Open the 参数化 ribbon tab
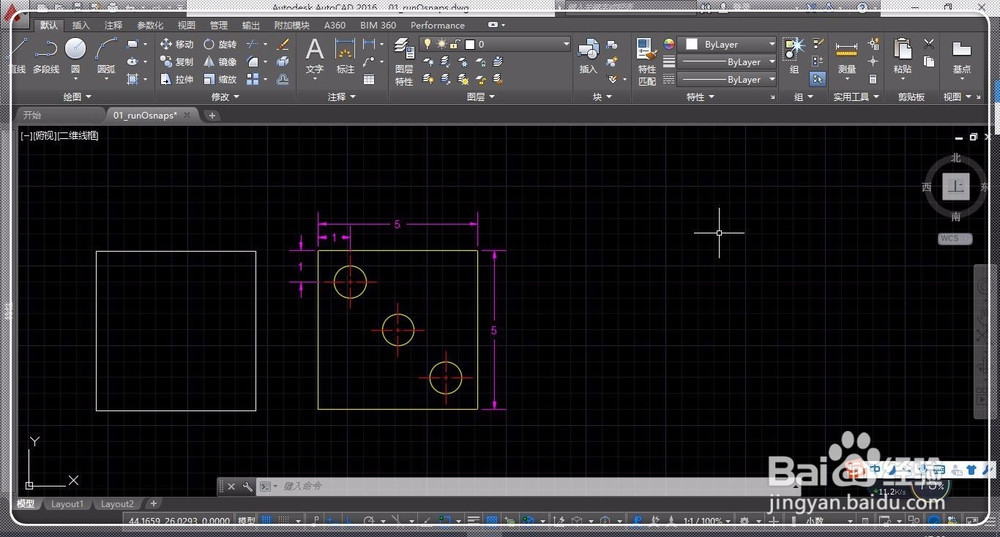The width and height of the screenshot is (1000, 537). pyautogui.click(x=150, y=26)
